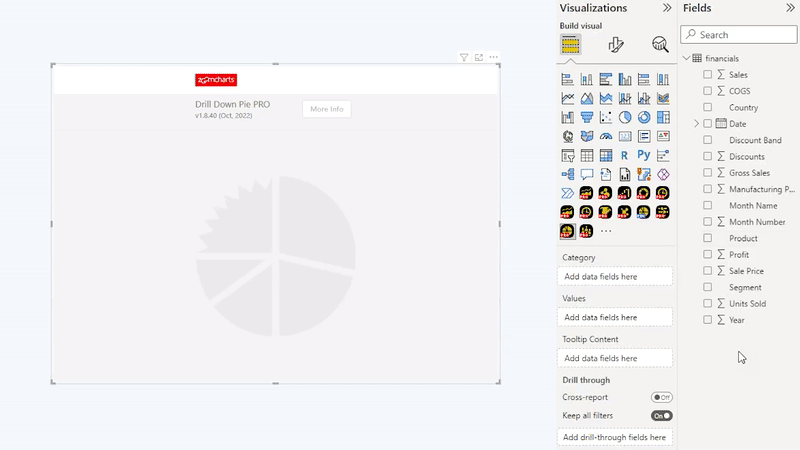
Task: Choose the funnel chart visual
Action: tap(587, 118)
